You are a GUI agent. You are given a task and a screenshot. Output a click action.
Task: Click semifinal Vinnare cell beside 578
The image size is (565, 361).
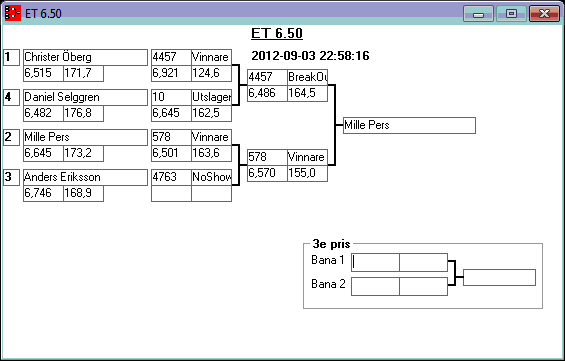pyautogui.click(x=307, y=157)
